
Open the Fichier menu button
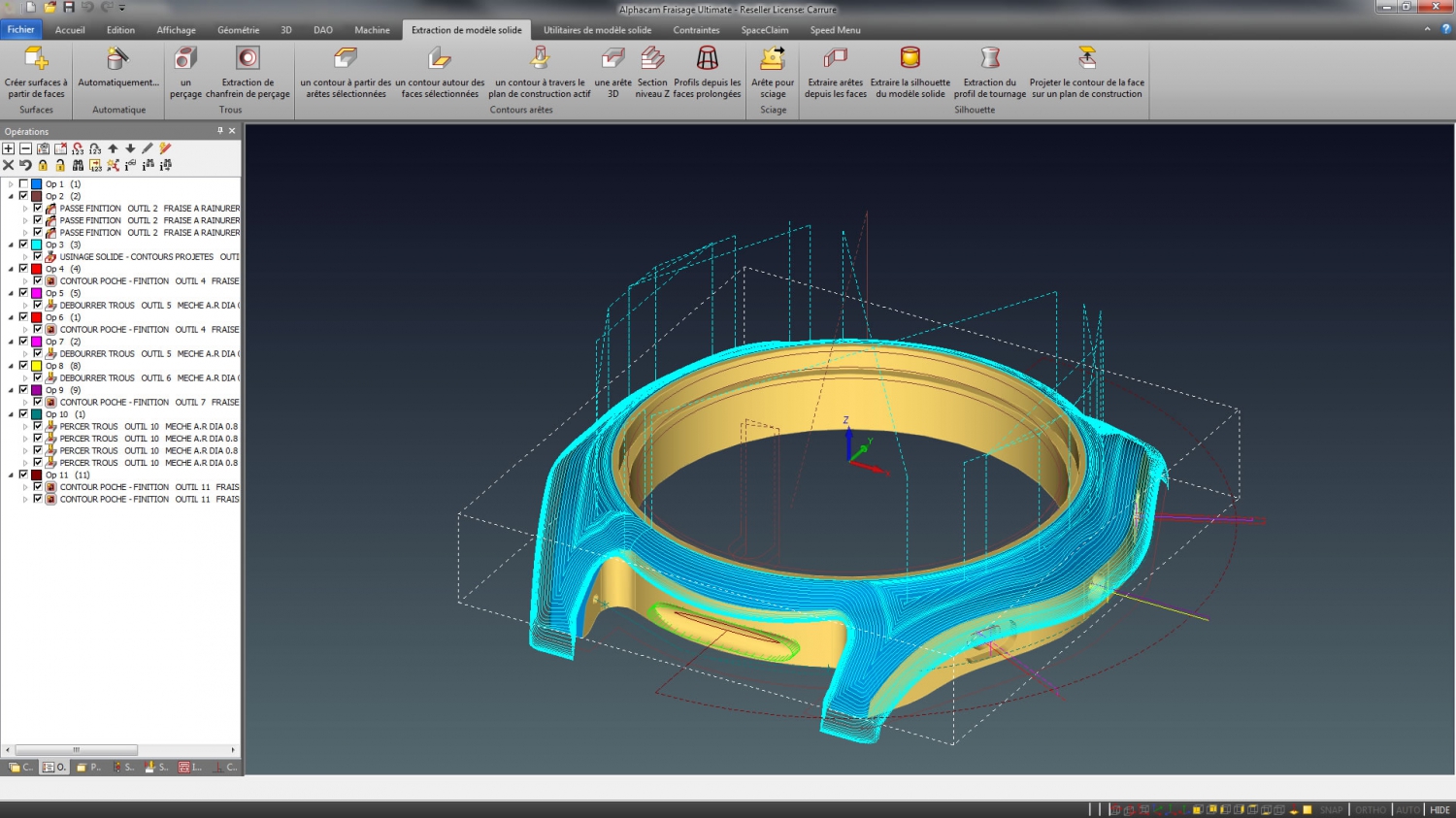(20, 30)
